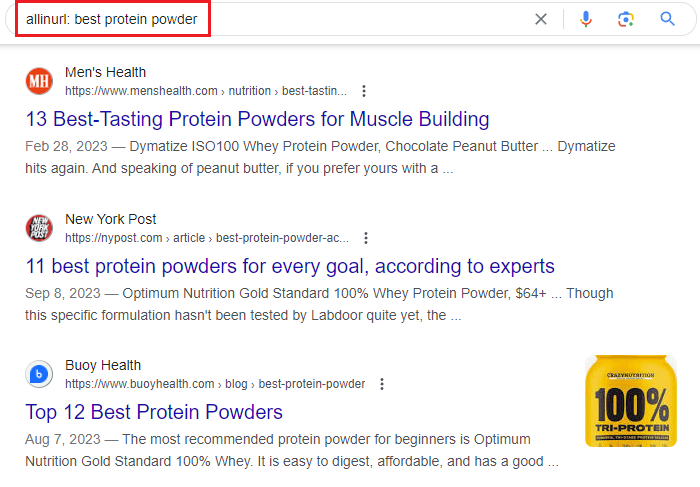This screenshot has height=487, width=700.
Task: Click the buoyhealth.com blog URL breadcrumb
Action: [215, 384]
